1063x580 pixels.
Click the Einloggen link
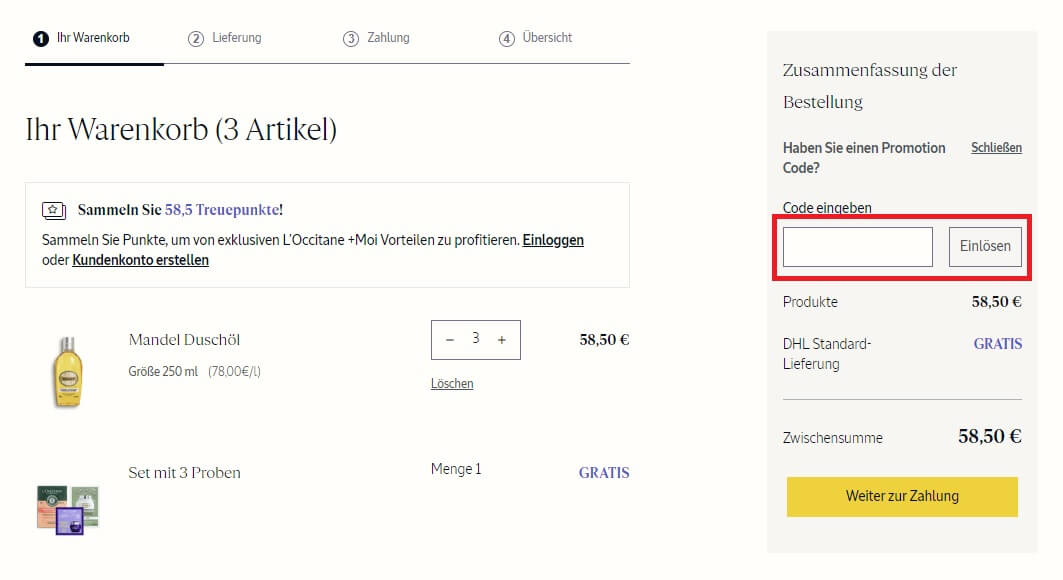point(553,240)
